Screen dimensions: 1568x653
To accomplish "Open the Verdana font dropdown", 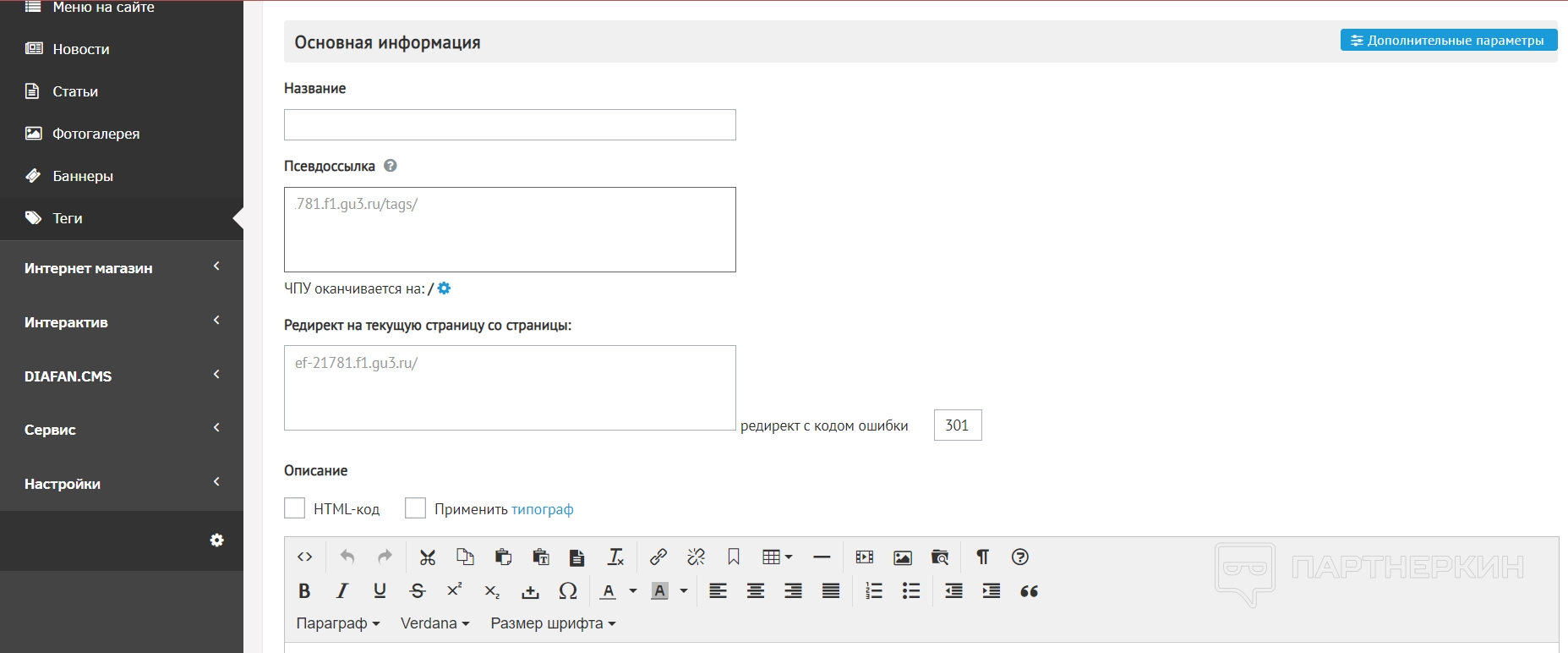I will point(434,623).
